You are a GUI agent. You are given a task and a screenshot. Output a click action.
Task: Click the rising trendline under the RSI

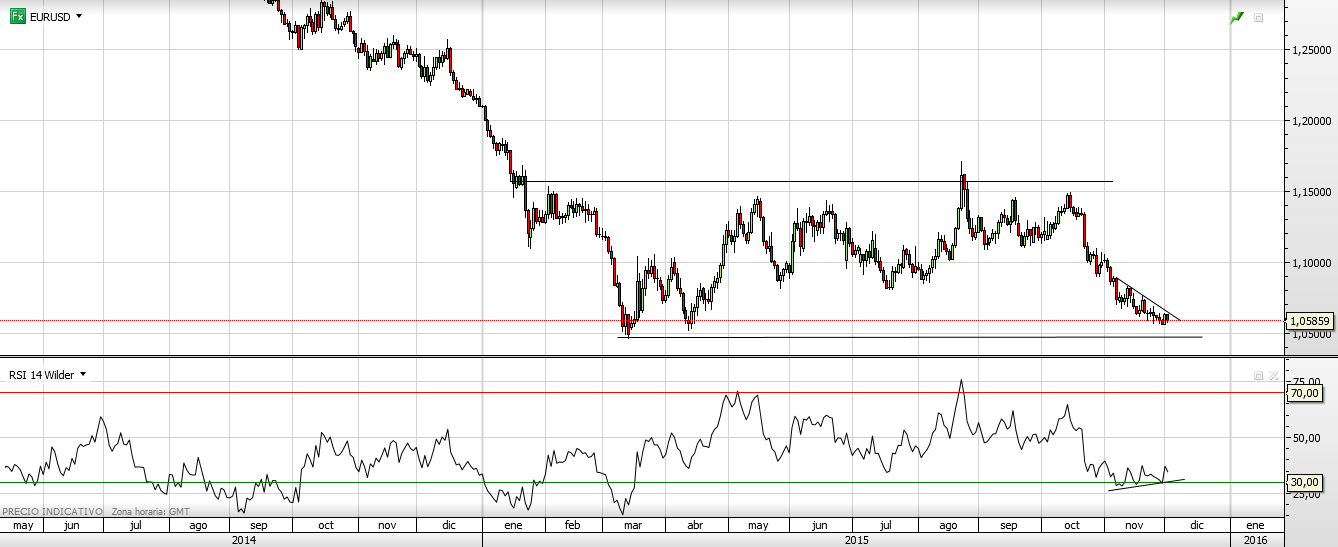pos(1146,485)
